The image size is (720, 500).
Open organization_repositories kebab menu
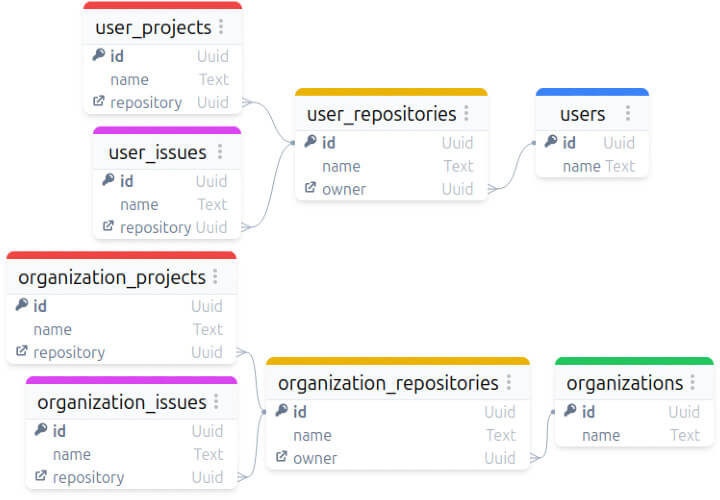coord(508,383)
